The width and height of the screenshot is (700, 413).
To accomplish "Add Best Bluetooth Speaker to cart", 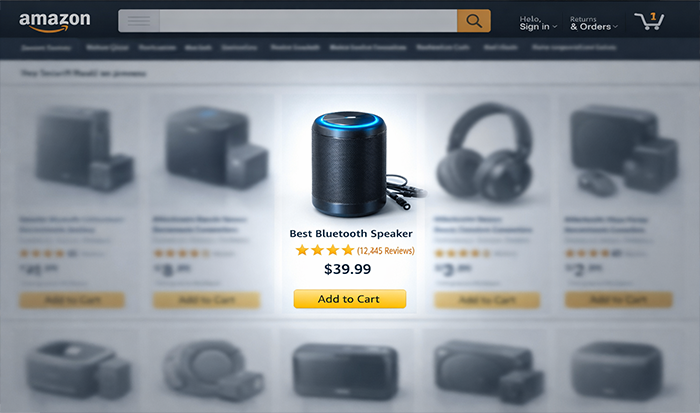I will point(350,299).
